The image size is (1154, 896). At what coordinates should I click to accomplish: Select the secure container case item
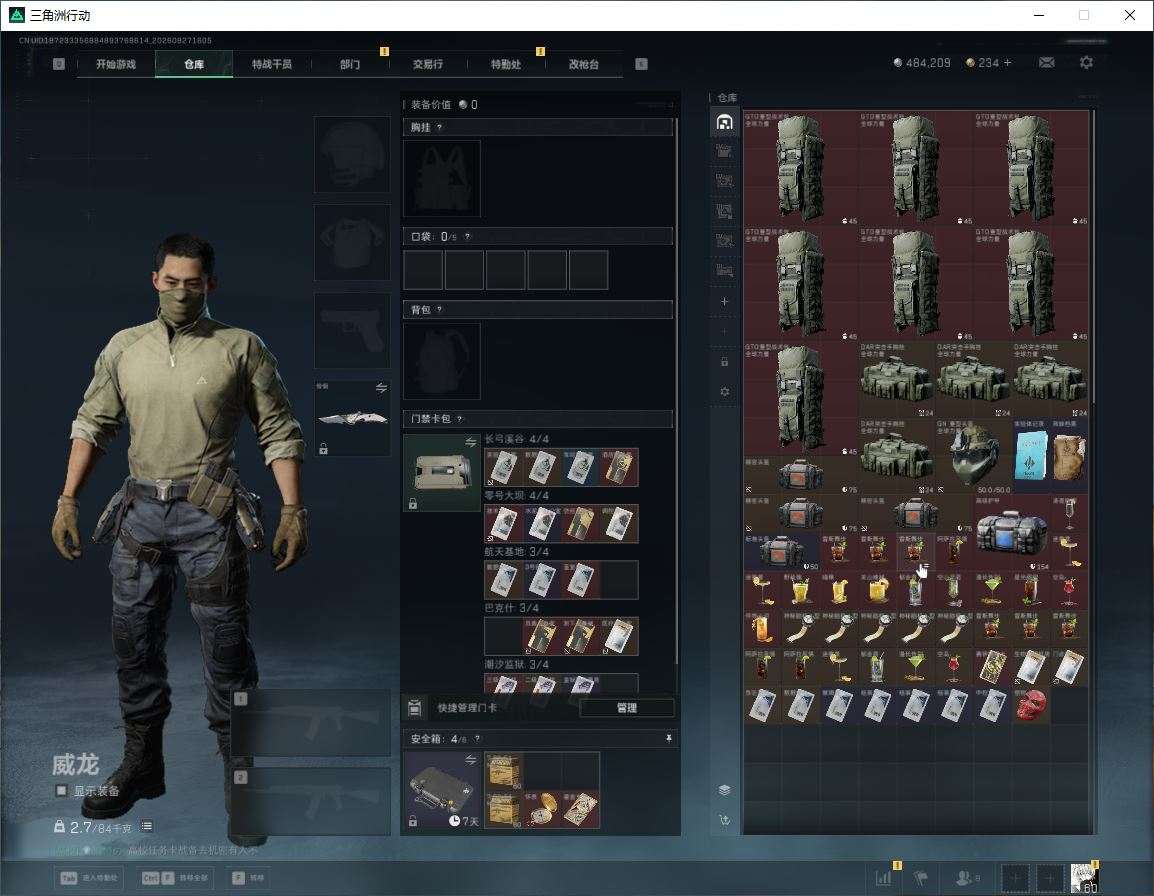pos(442,790)
